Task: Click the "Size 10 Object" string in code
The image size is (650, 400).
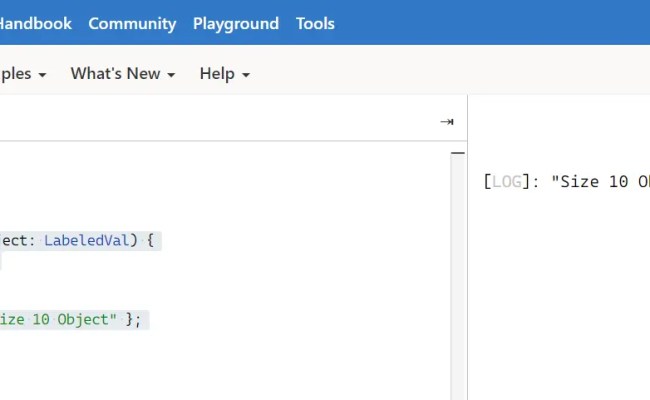Action: (58, 320)
